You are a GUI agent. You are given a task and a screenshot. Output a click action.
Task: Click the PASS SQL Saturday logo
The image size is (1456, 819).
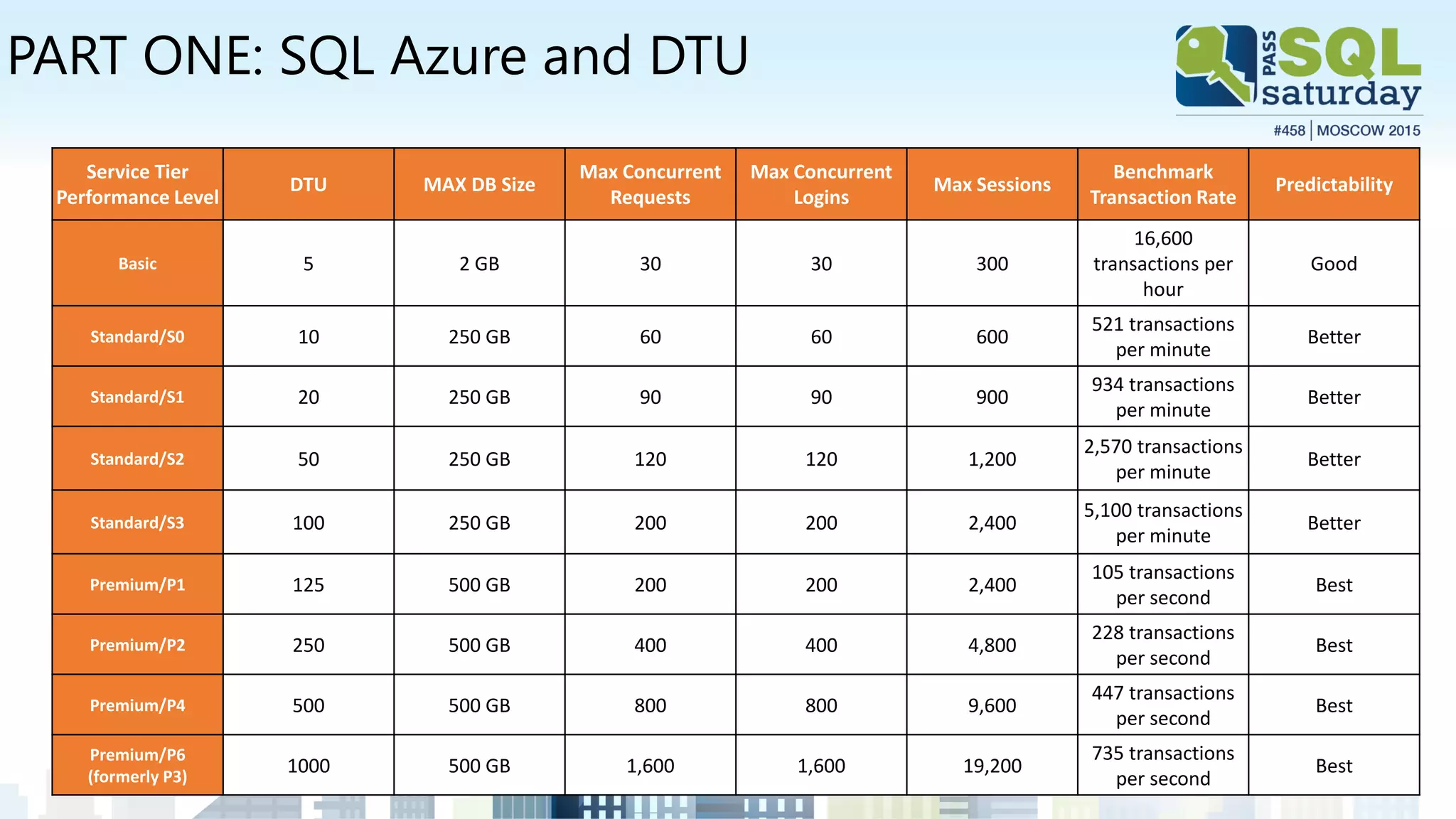[1298, 68]
